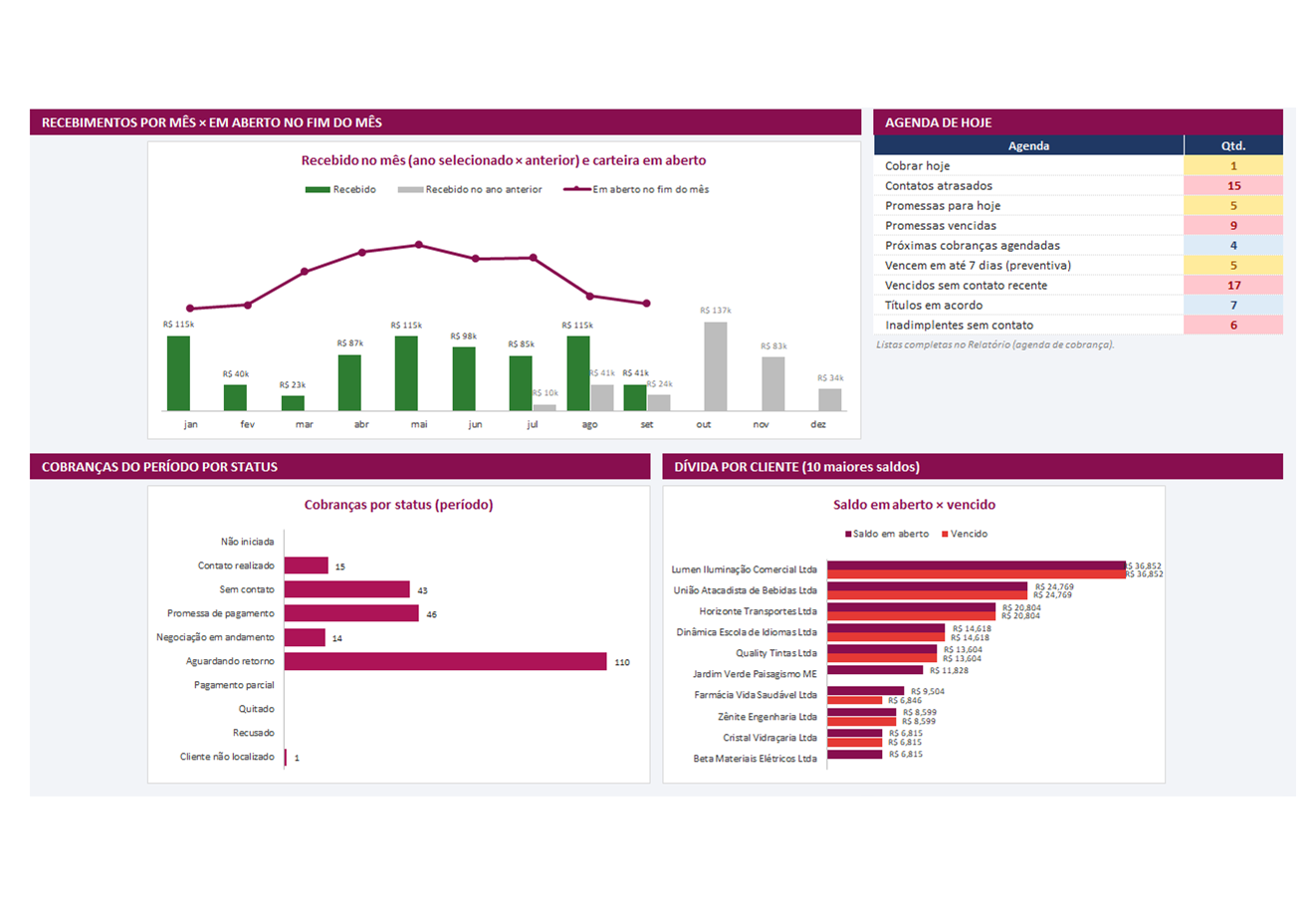Select the 'R$ 83k' data label above nov
Viewport: 1316px width, 905px height.
point(773,346)
